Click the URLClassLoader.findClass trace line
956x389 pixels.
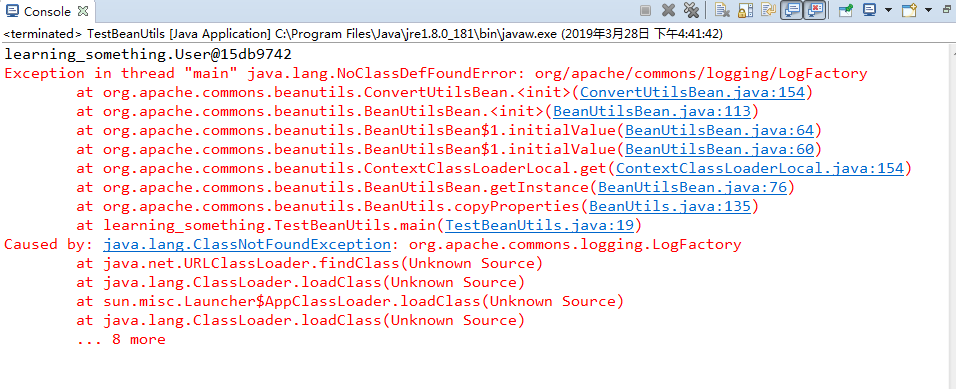point(310,263)
